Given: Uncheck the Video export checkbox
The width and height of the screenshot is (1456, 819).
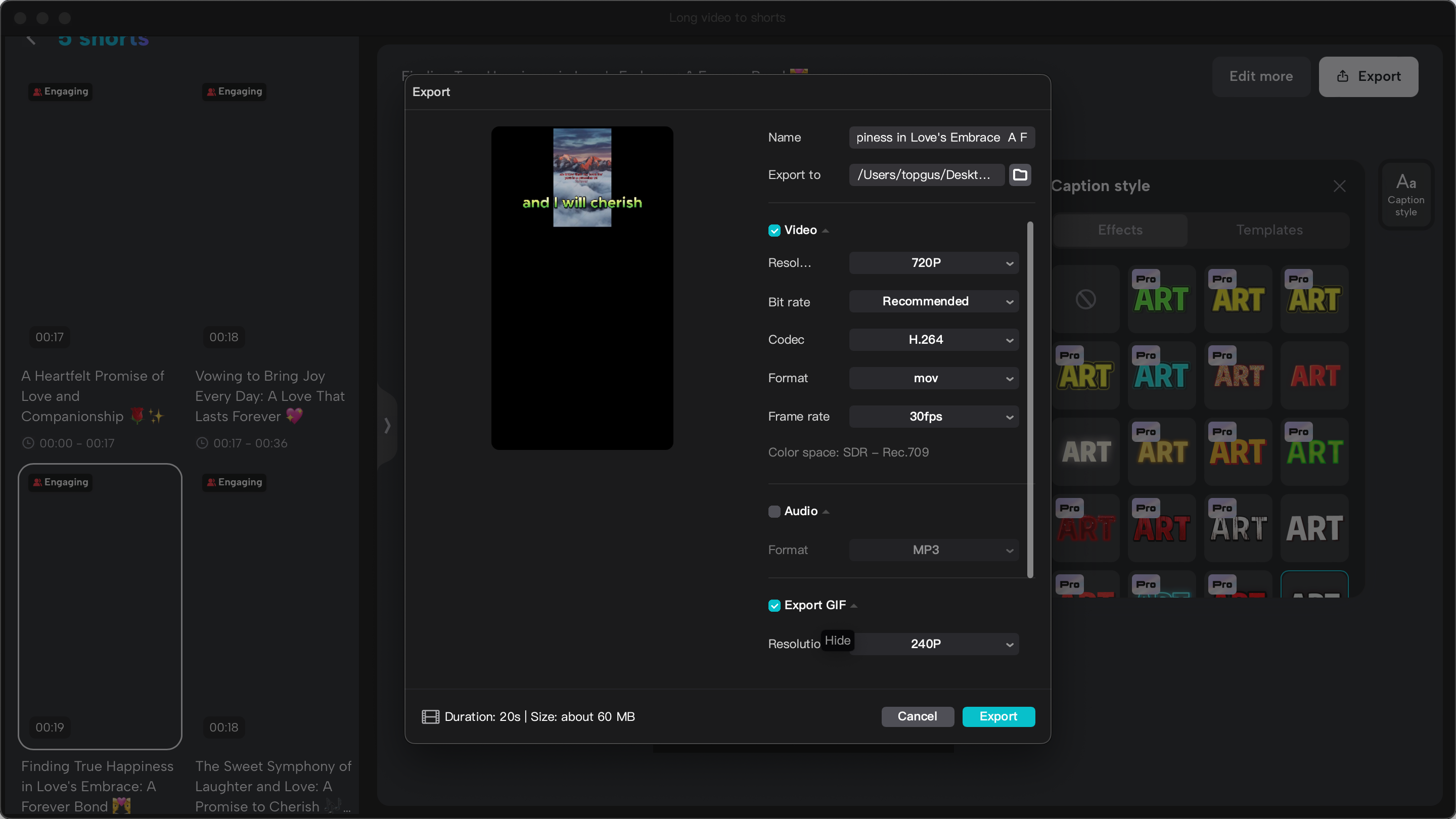Looking at the screenshot, I should point(774,230).
